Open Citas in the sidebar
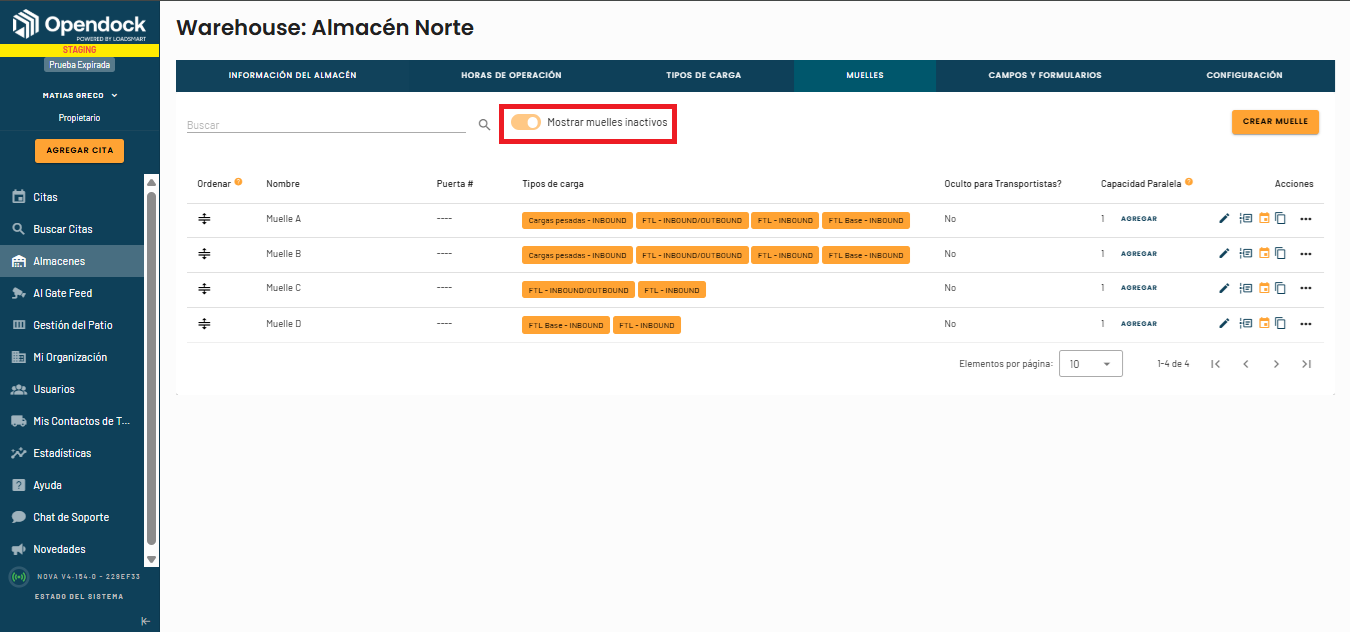The image size is (1350, 632). (x=72, y=197)
